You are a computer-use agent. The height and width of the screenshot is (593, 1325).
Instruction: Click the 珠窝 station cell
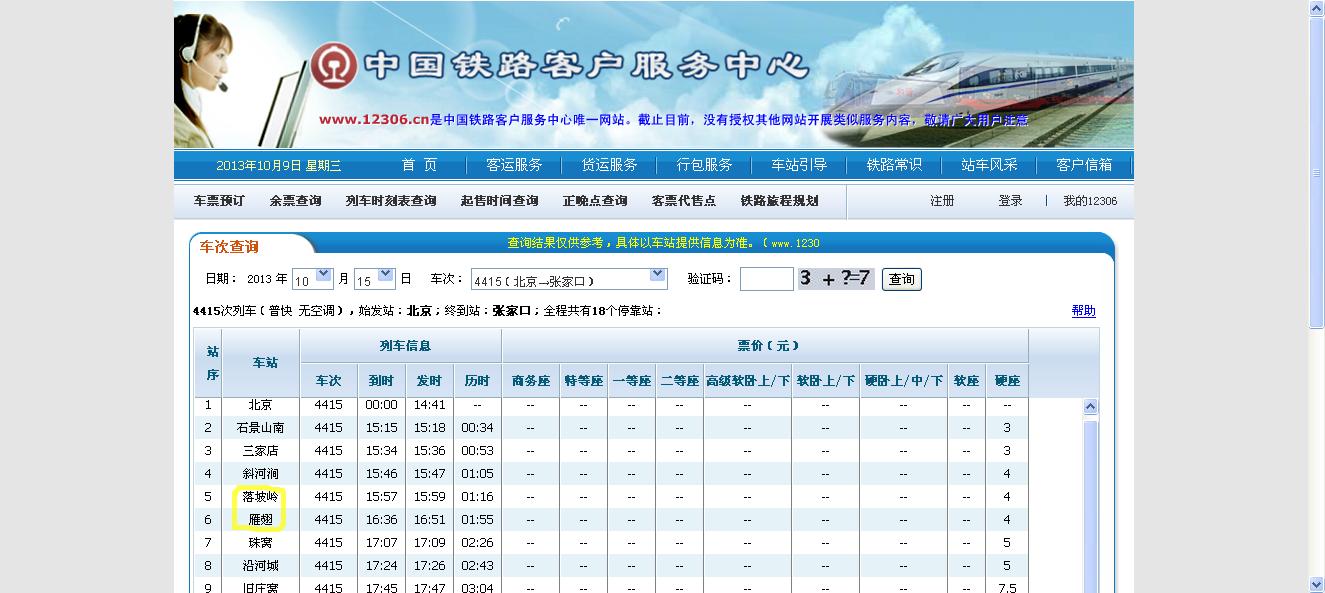tap(260, 543)
